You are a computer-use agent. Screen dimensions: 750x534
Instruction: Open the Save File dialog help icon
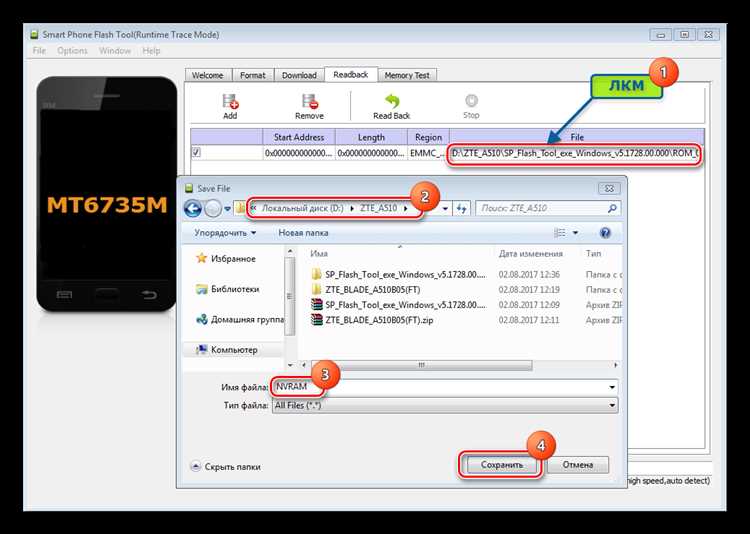pos(605,233)
